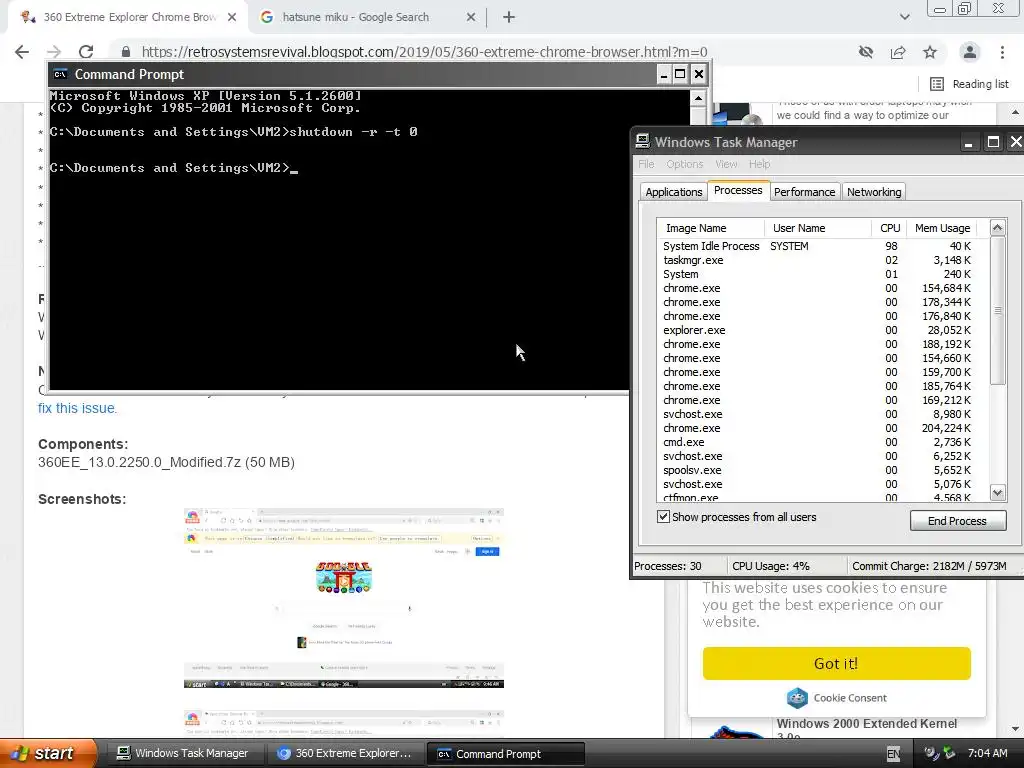Viewport: 1024px width, 768px height.
Task: Toggle Show processes from all users
Action: [x=664, y=517]
